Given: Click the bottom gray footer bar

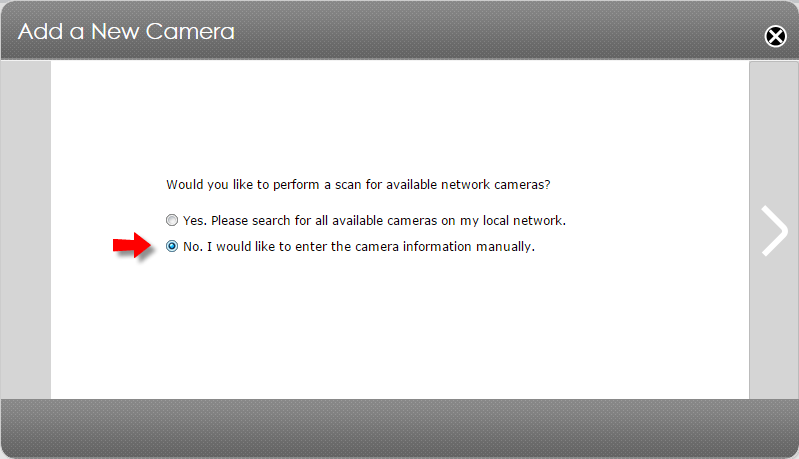Looking at the screenshot, I should click(x=400, y=428).
